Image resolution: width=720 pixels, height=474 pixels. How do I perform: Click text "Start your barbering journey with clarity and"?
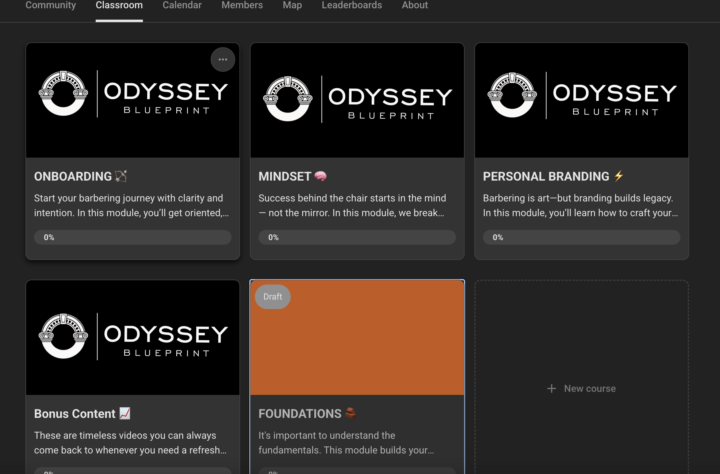(129, 198)
